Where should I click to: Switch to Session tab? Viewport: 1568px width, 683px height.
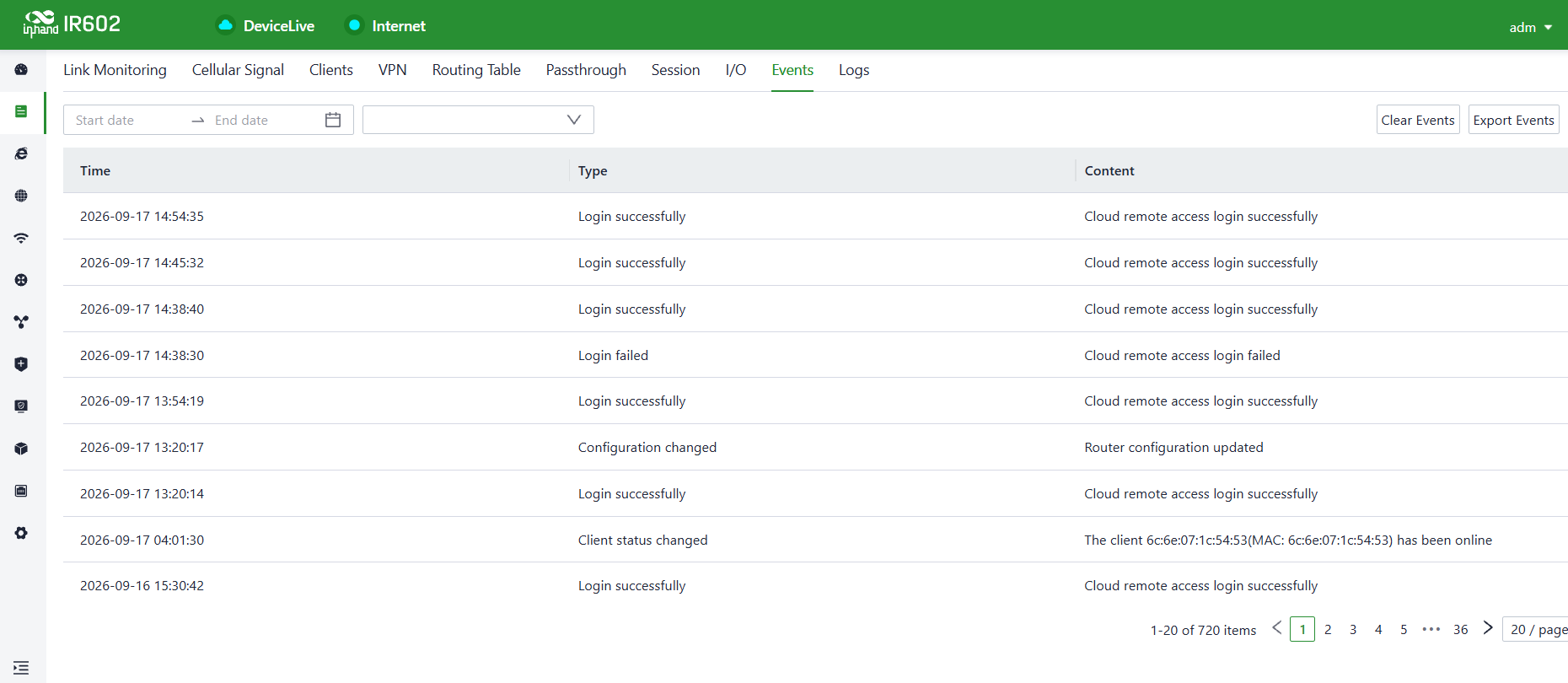click(x=675, y=70)
